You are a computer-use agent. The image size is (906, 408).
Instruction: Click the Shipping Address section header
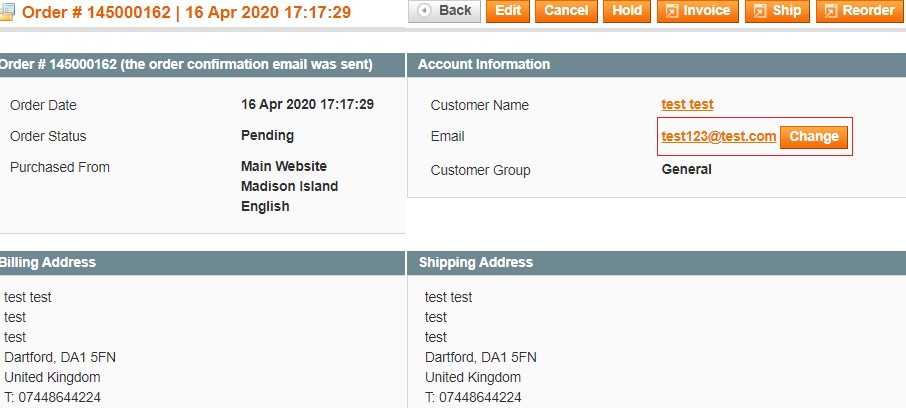[476, 262]
